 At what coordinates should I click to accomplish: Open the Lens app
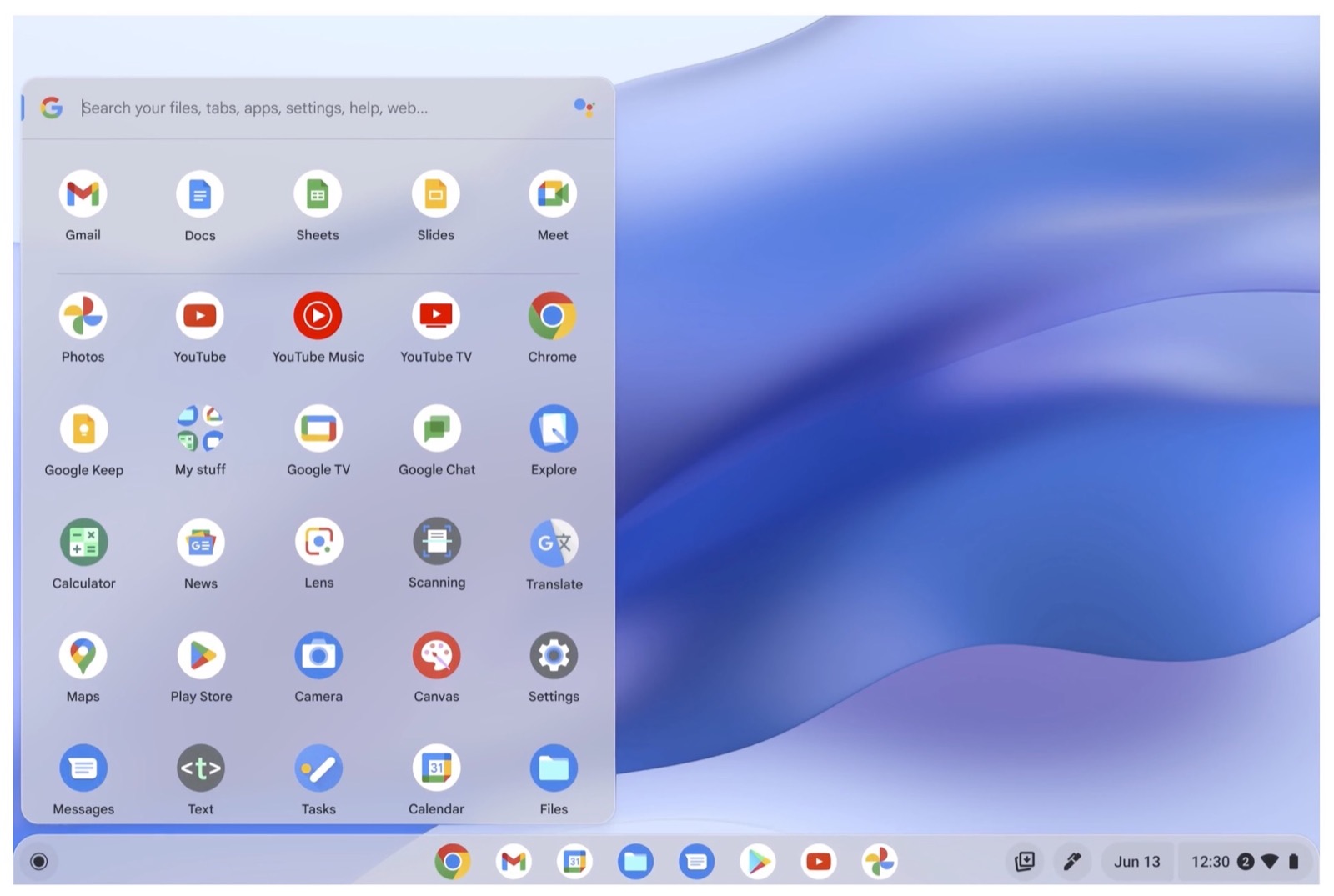[318, 542]
